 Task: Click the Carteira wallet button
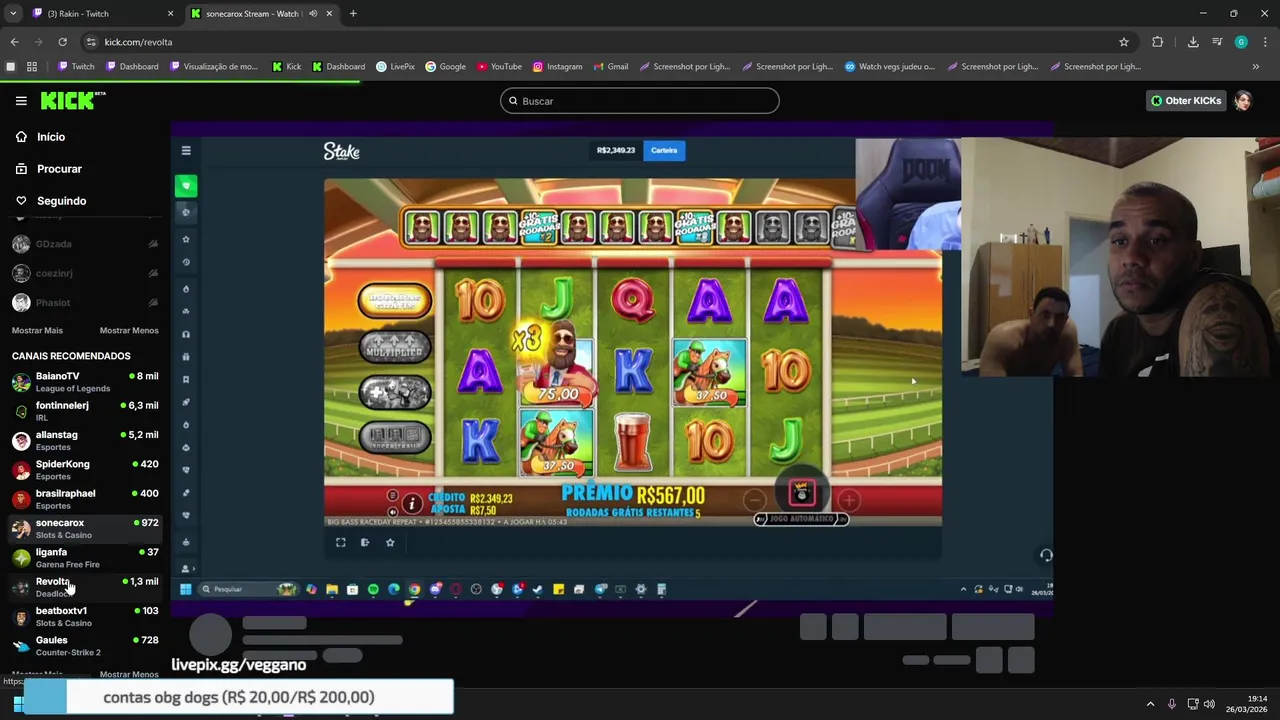[x=664, y=150]
